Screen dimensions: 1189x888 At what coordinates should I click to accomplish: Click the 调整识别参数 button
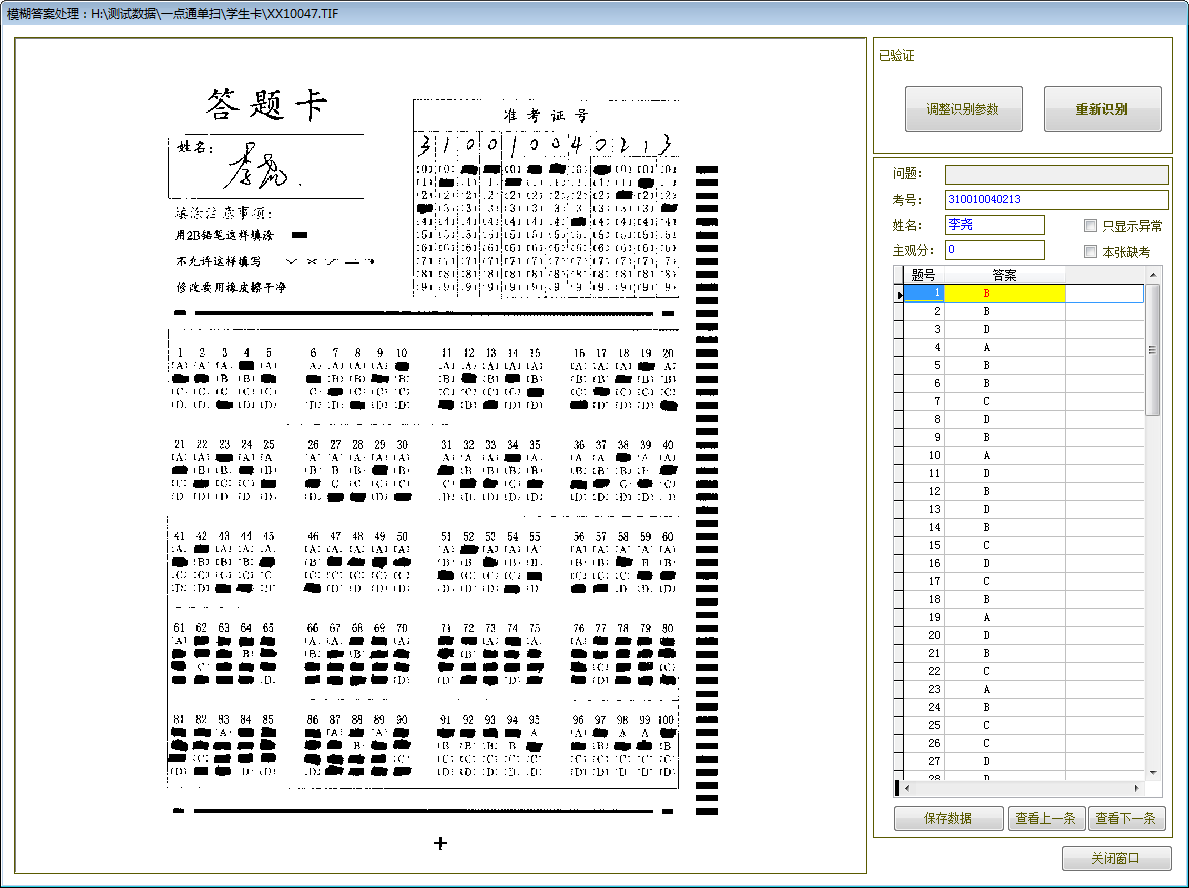[963, 108]
